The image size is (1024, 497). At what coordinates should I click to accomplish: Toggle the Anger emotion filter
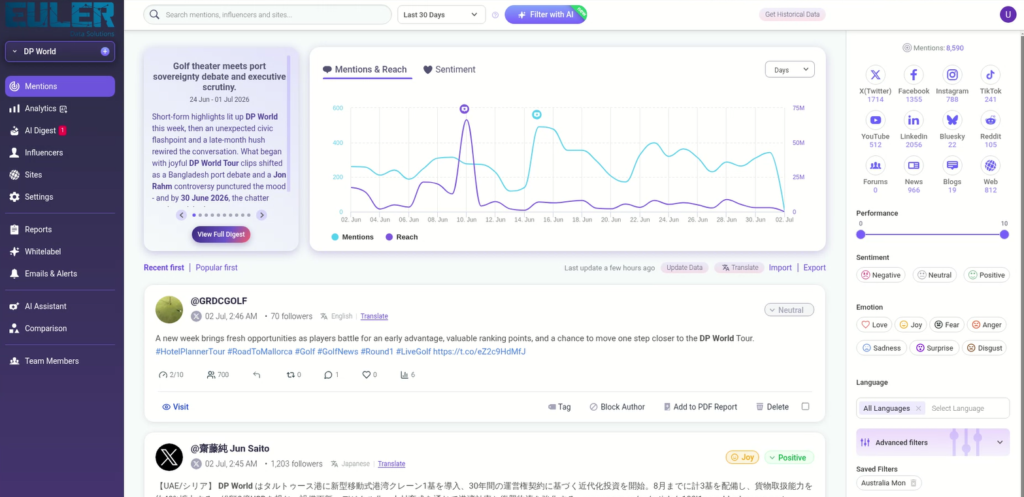[985, 324]
